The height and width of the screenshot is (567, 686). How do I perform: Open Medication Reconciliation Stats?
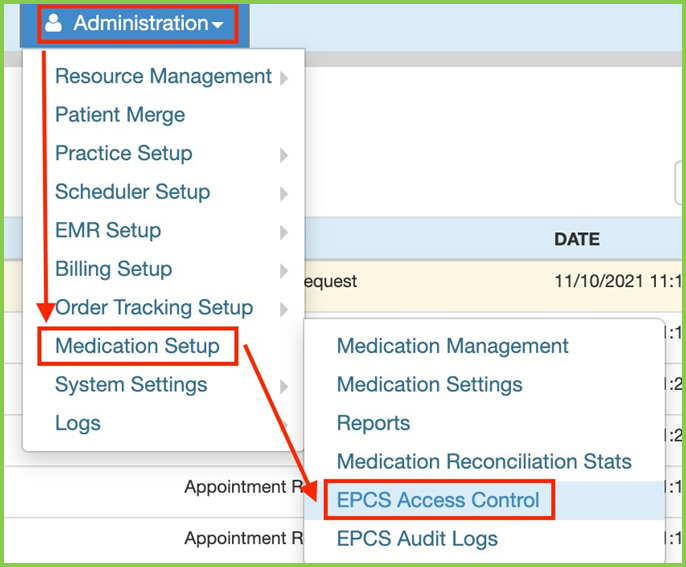[x=484, y=462]
